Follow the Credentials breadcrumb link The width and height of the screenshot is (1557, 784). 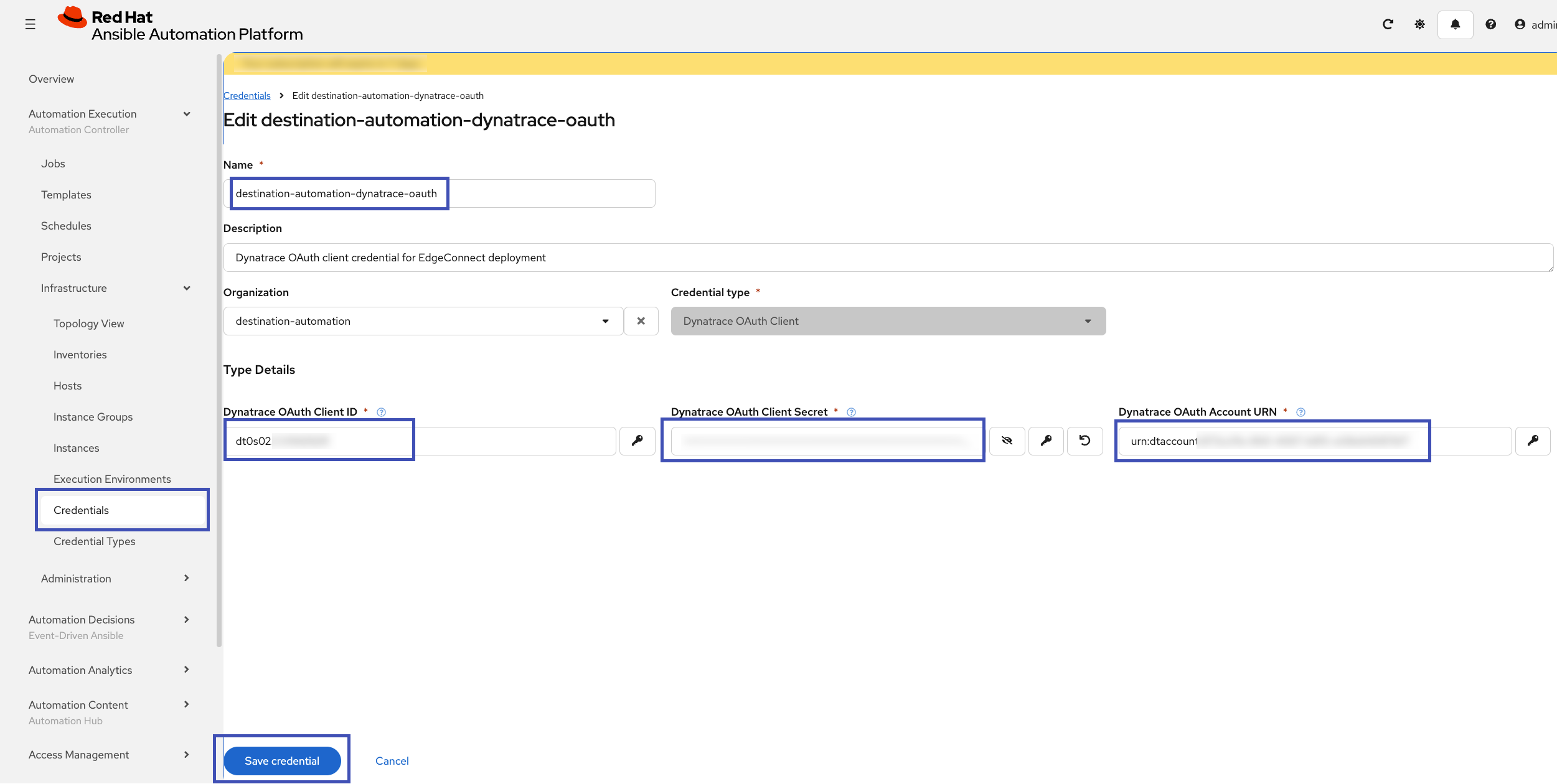coord(247,95)
